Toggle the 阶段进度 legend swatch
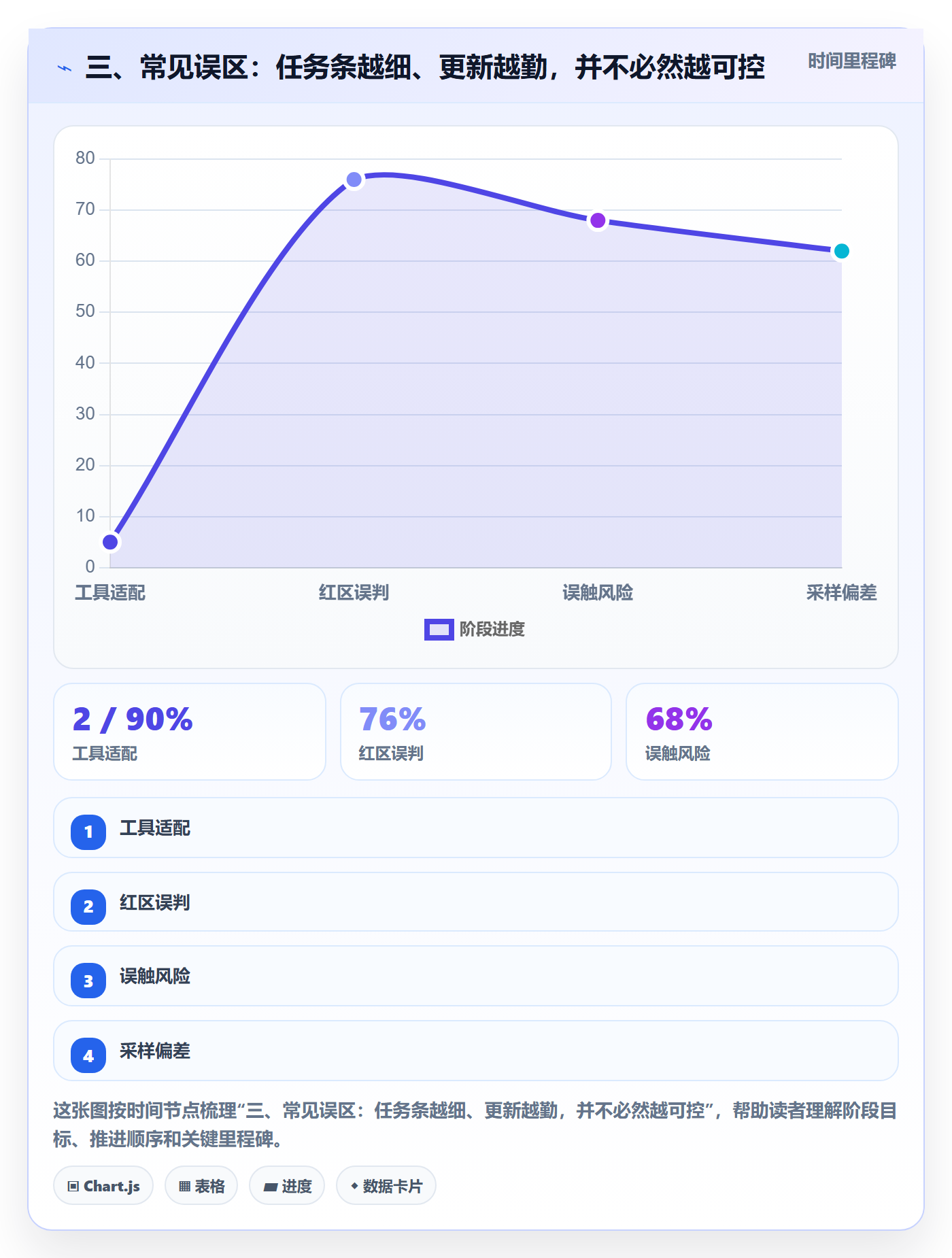 pos(439,630)
